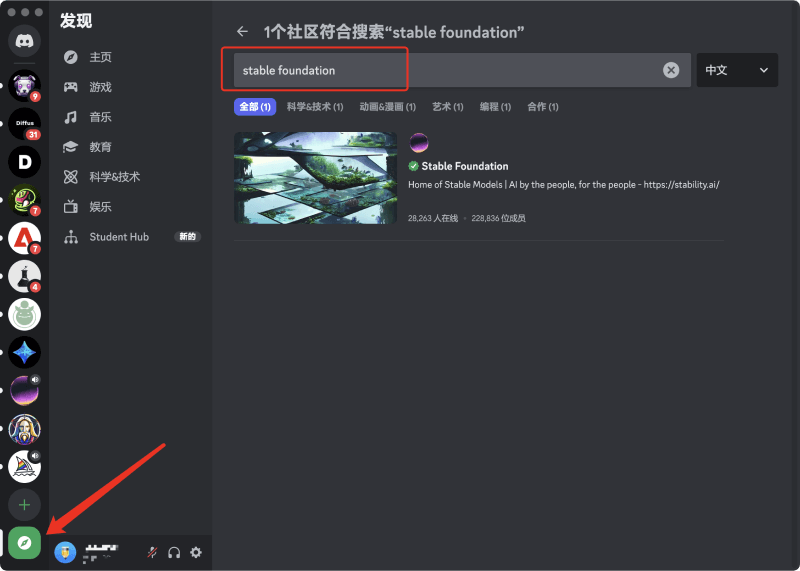Click the 发现 heading text
The height and width of the screenshot is (571, 800).
pos(76,21)
